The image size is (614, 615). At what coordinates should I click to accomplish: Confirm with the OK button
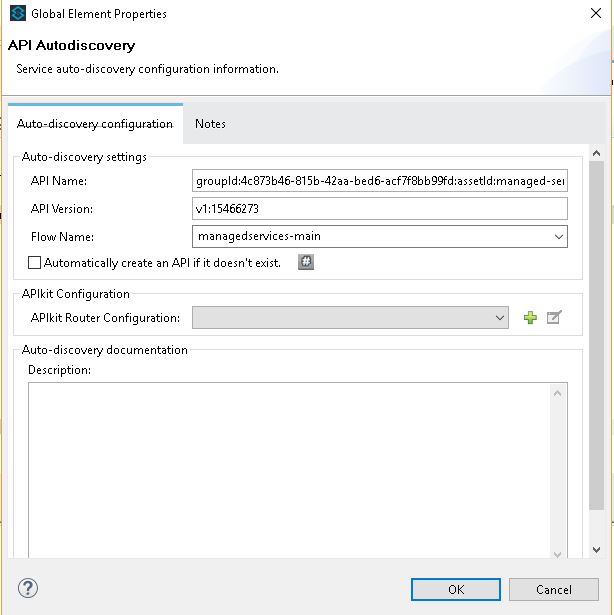pos(456,589)
